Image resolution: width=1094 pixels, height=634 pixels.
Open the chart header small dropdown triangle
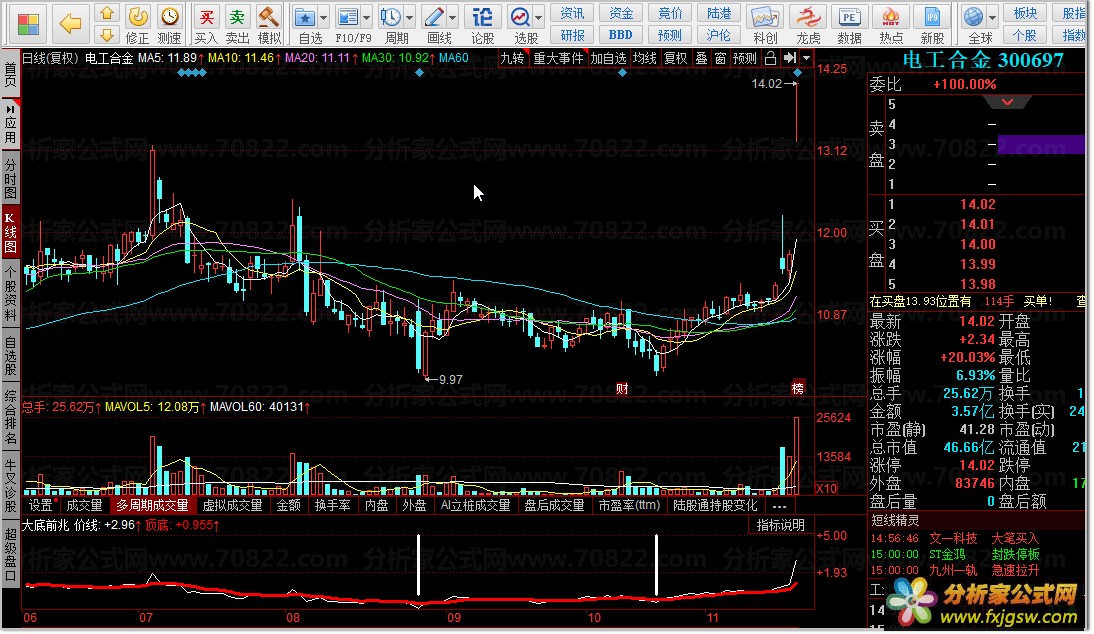click(x=807, y=59)
